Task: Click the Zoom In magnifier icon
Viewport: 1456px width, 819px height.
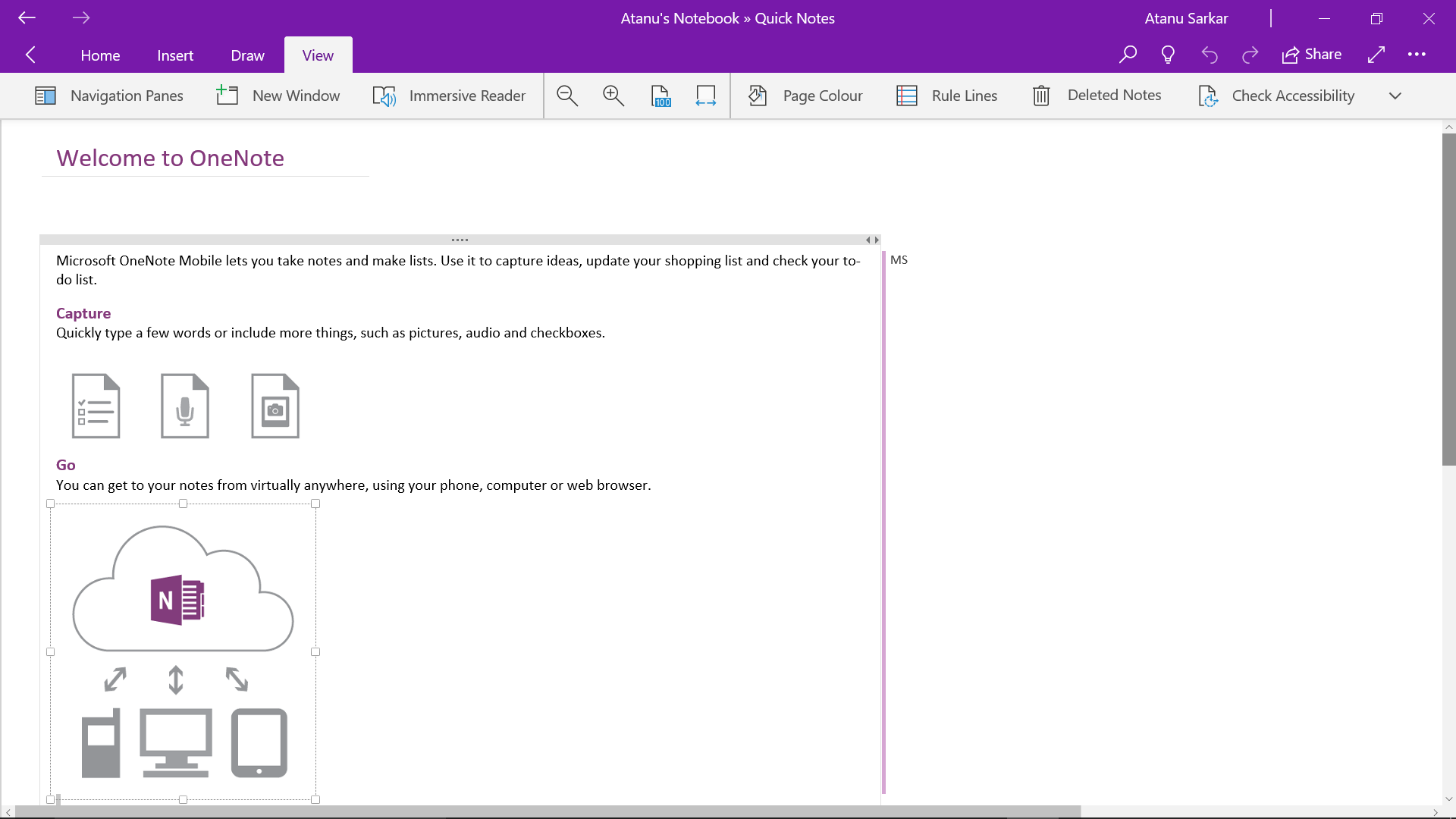Action: (613, 96)
